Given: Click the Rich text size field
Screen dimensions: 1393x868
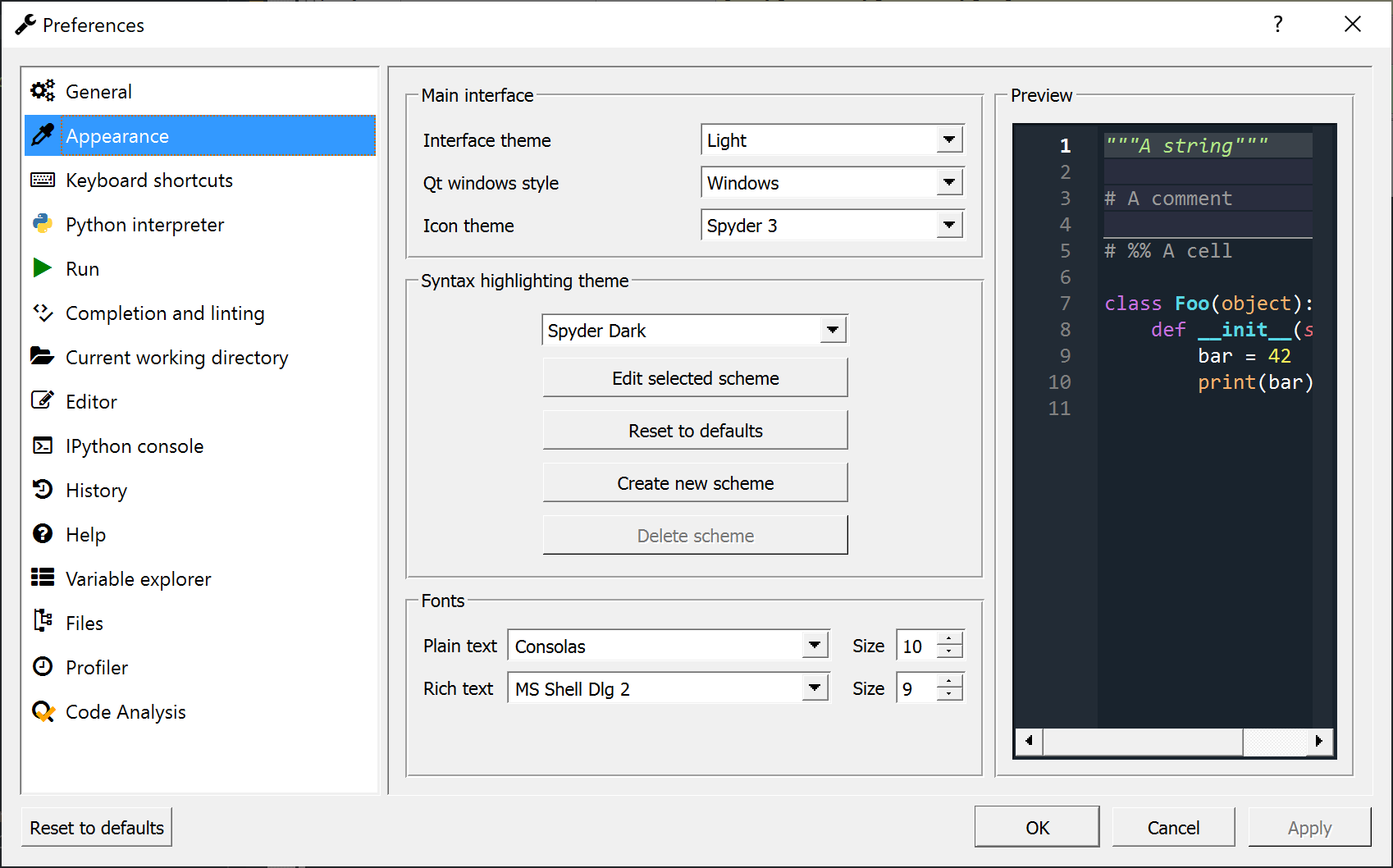Looking at the screenshot, I should 917,688.
